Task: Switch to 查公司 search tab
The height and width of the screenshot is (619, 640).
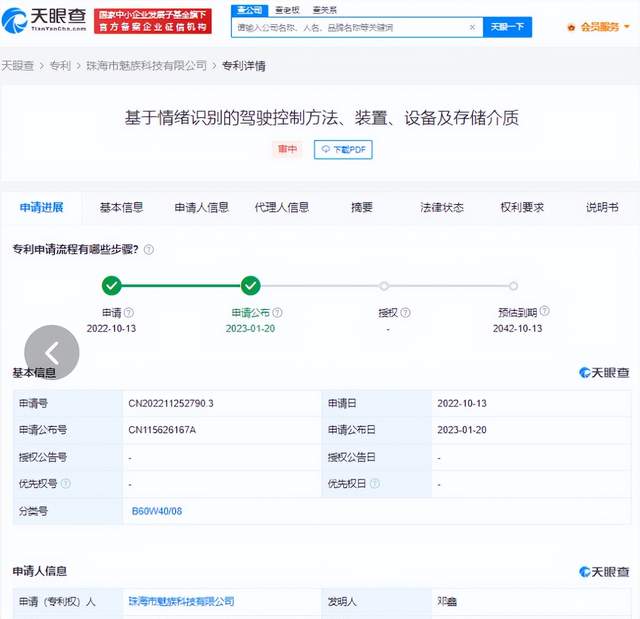Action: coord(249,10)
